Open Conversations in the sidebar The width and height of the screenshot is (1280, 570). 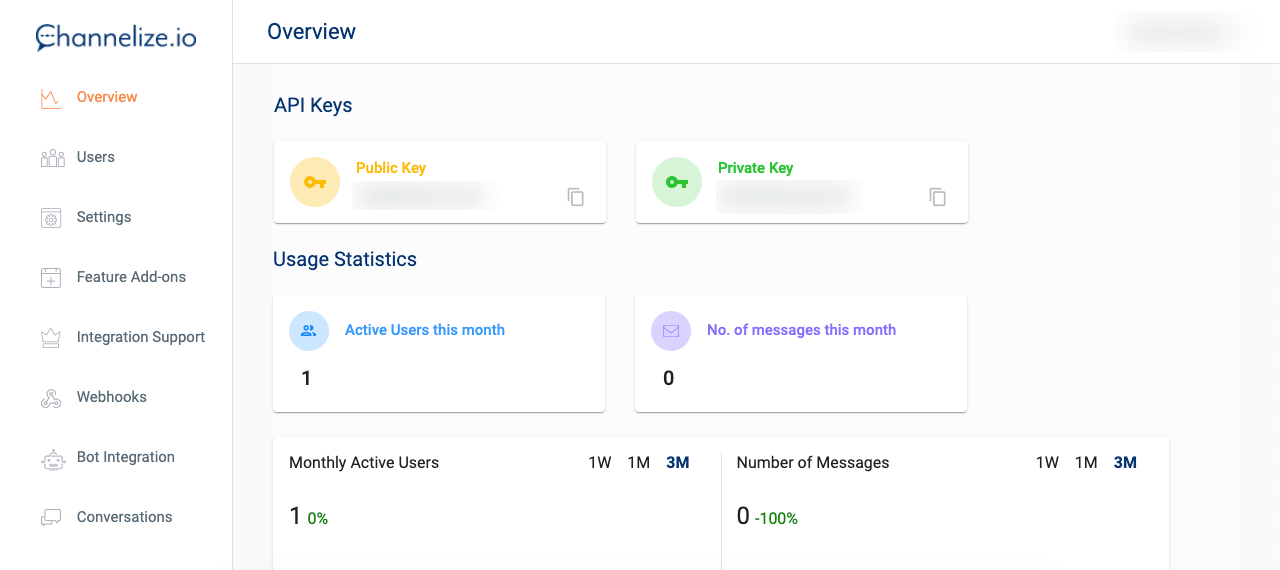[124, 517]
